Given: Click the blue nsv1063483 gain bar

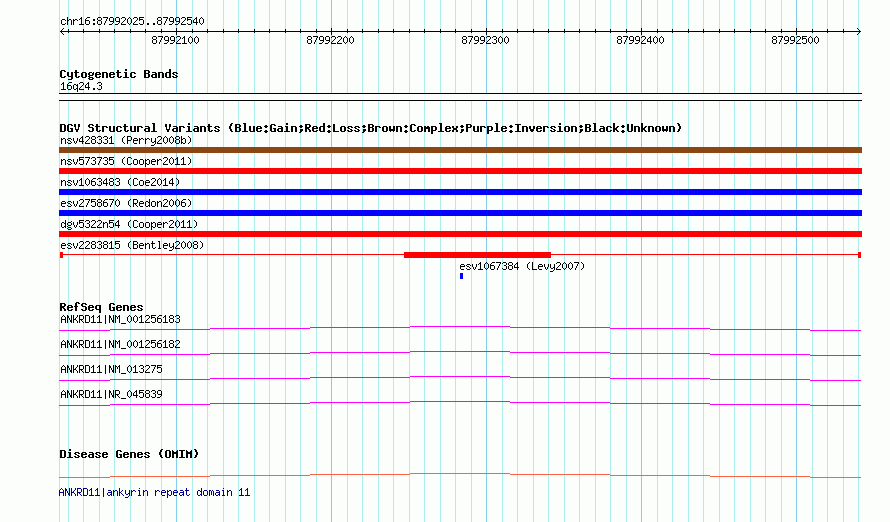Looking at the screenshot, I should [x=460, y=192].
